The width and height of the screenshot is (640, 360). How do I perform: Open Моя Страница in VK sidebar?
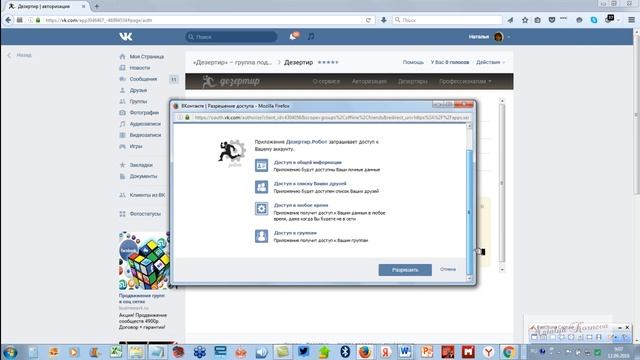coord(147,57)
